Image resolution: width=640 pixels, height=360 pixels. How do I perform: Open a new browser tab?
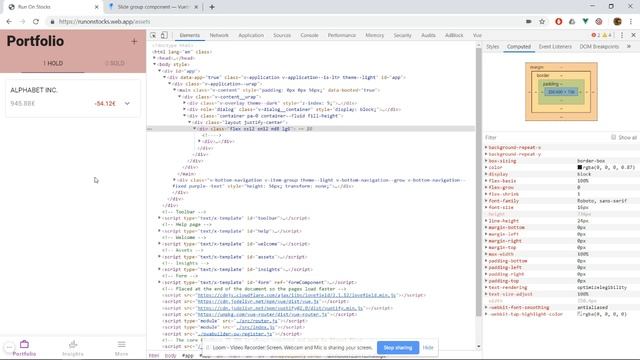point(212,7)
